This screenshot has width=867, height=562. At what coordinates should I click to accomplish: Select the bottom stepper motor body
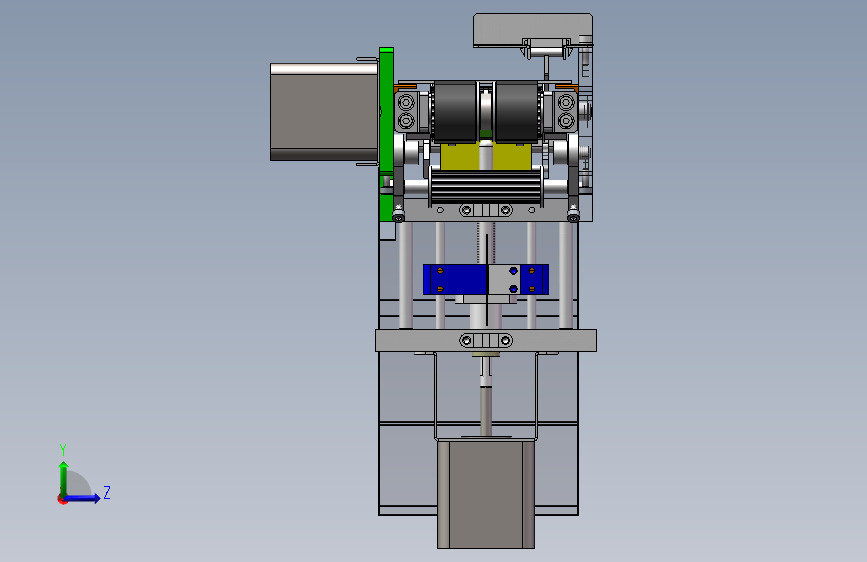click(x=486, y=494)
